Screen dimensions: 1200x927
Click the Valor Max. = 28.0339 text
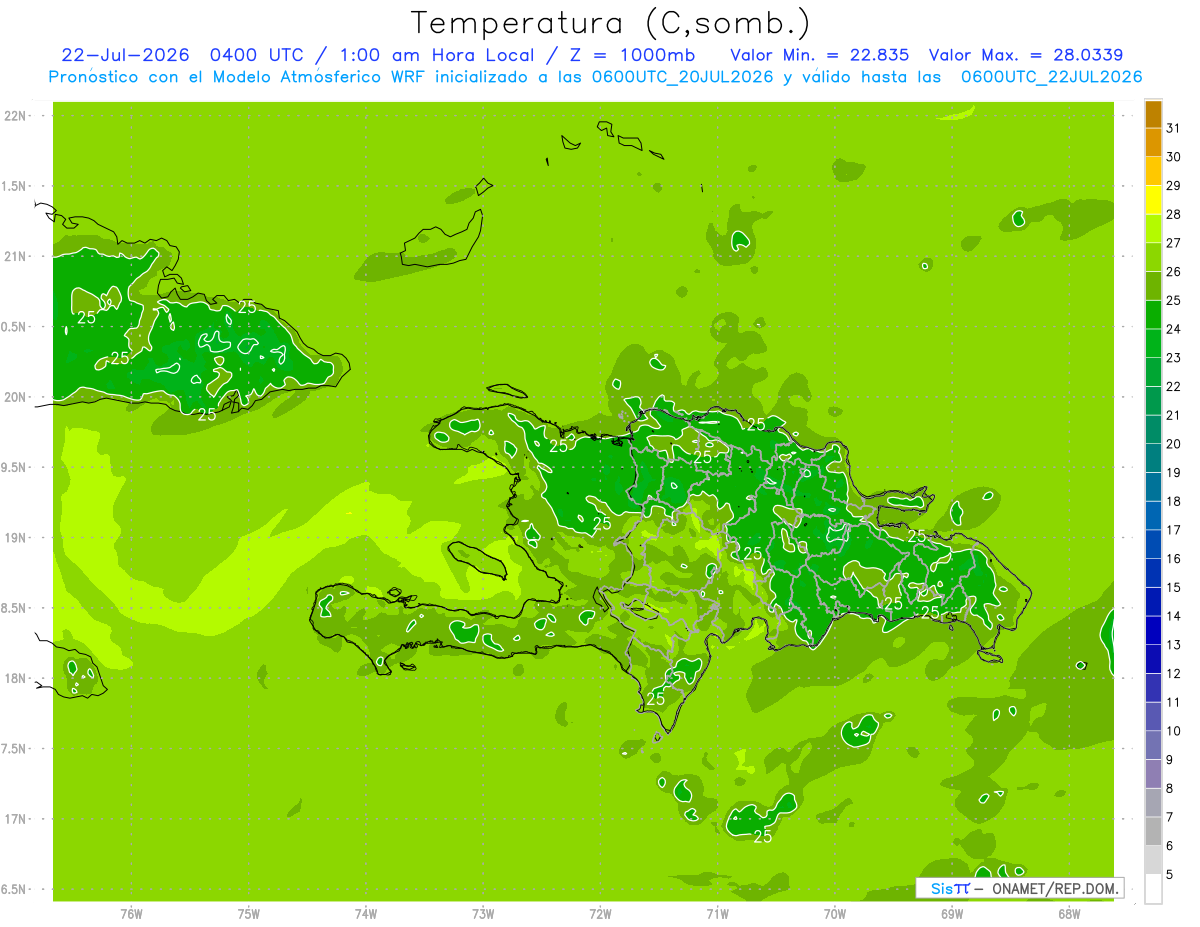pos(1035,55)
